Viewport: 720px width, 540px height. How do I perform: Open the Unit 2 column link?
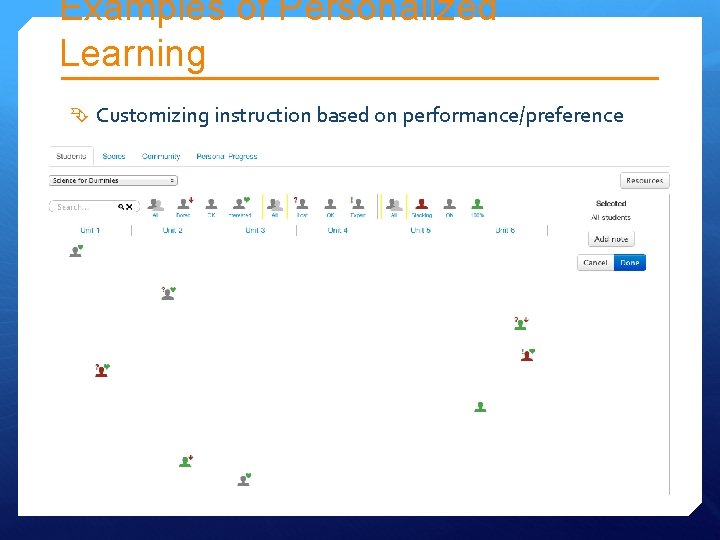pyautogui.click(x=173, y=230)
